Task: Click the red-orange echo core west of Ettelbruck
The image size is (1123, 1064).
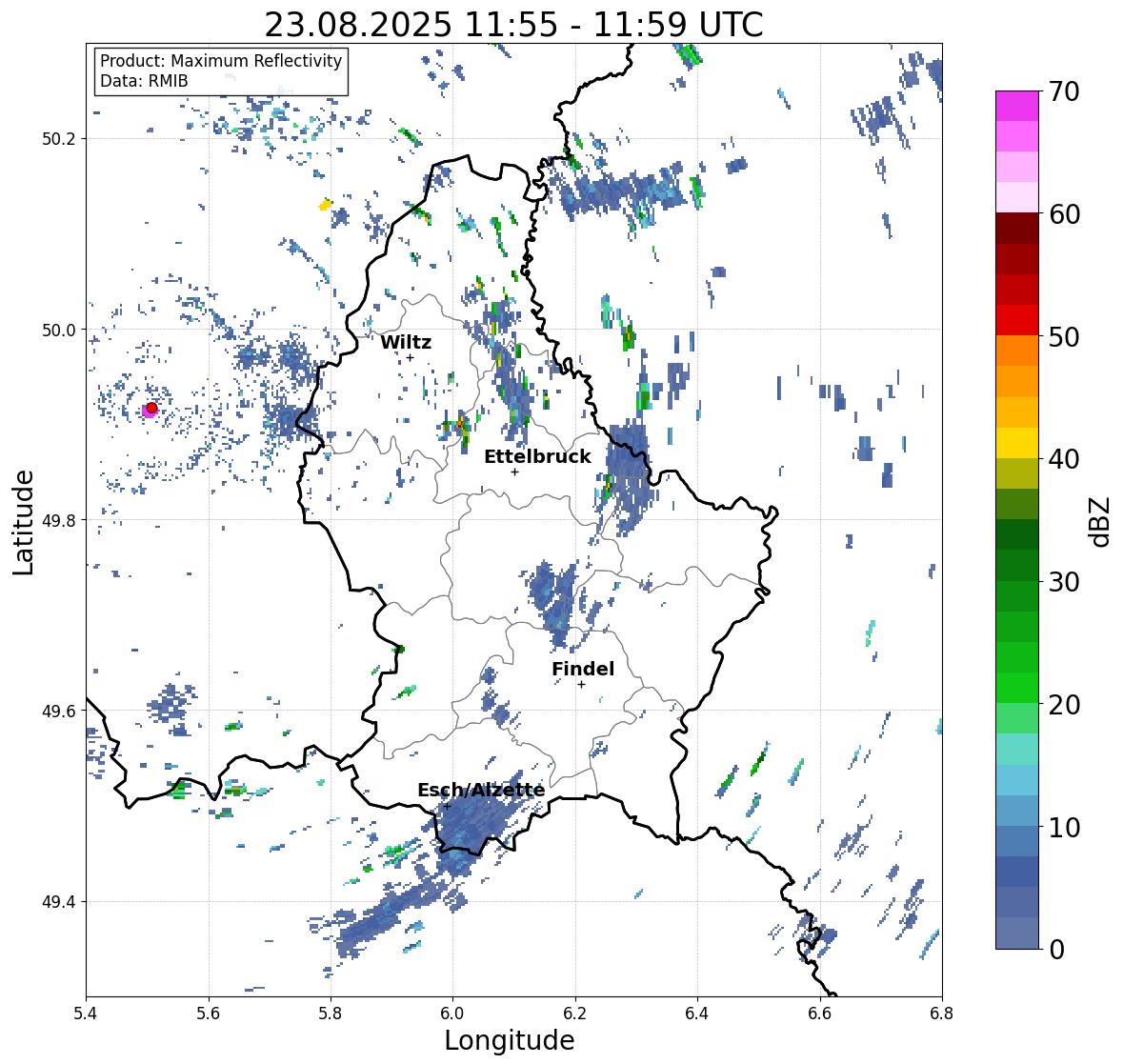Action: (460, 425)
